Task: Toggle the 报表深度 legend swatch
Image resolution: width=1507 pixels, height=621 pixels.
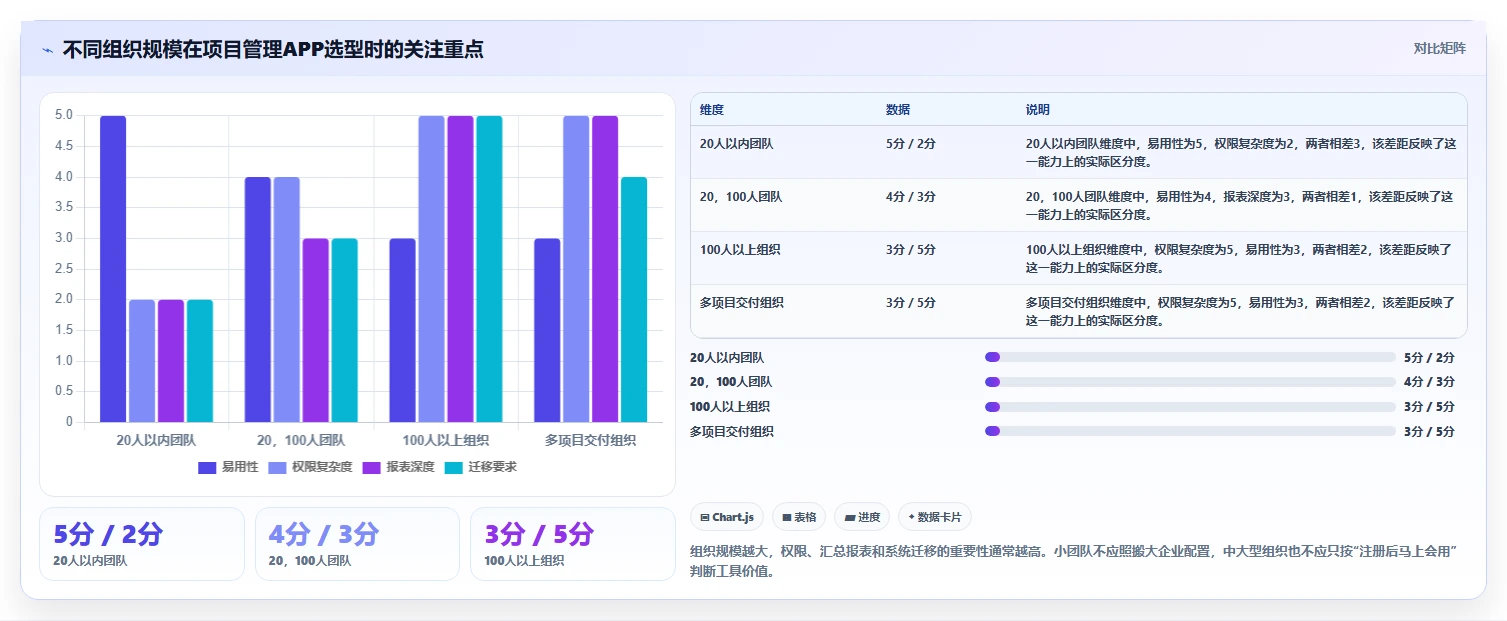Action: tap(372, 467)
